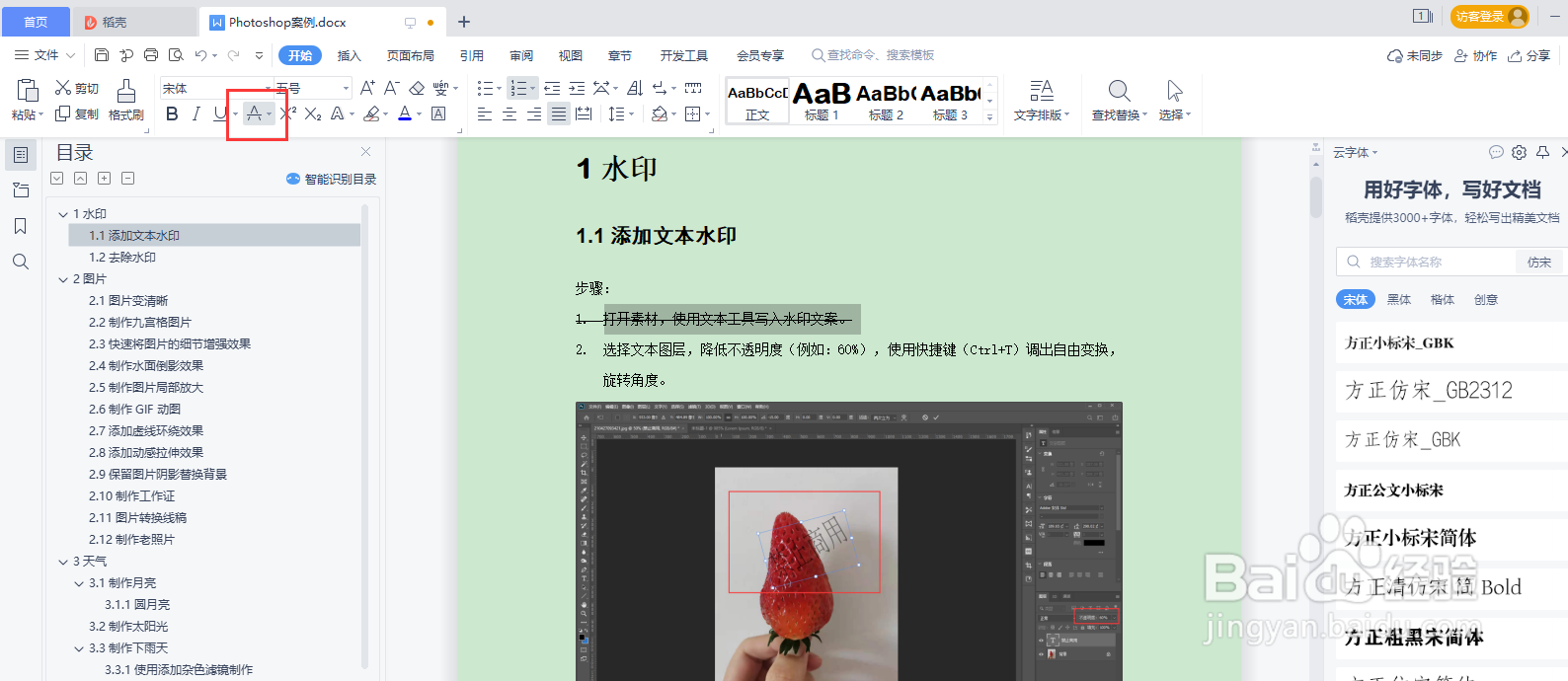1568x681 pixels.
Task: Open the Search pane in left sidebar
Action: pyautogui.click(x=20, y=262)
